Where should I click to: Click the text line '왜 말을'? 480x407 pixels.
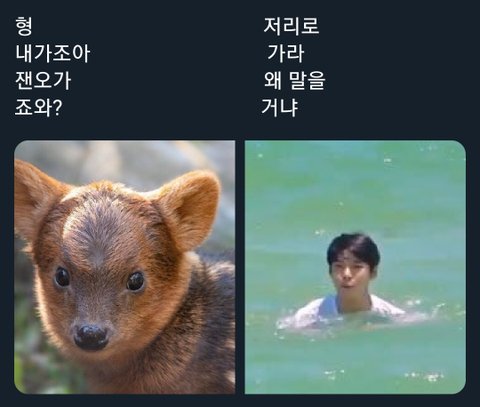coord(294,81)
